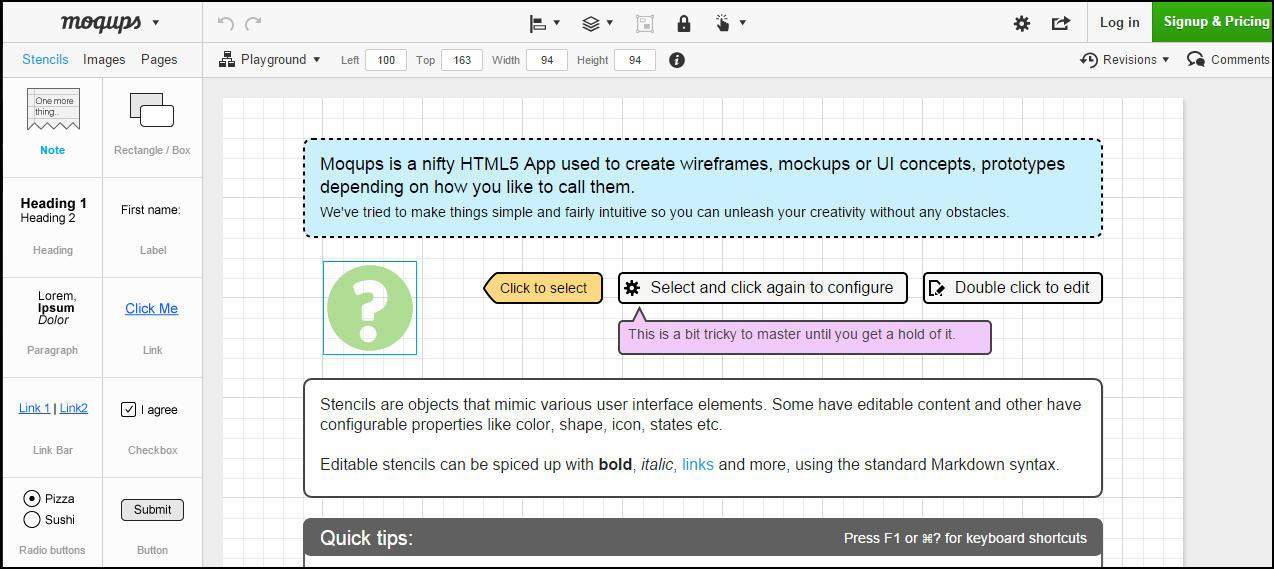Click the Stencils description text box

(x=703, y=438)
